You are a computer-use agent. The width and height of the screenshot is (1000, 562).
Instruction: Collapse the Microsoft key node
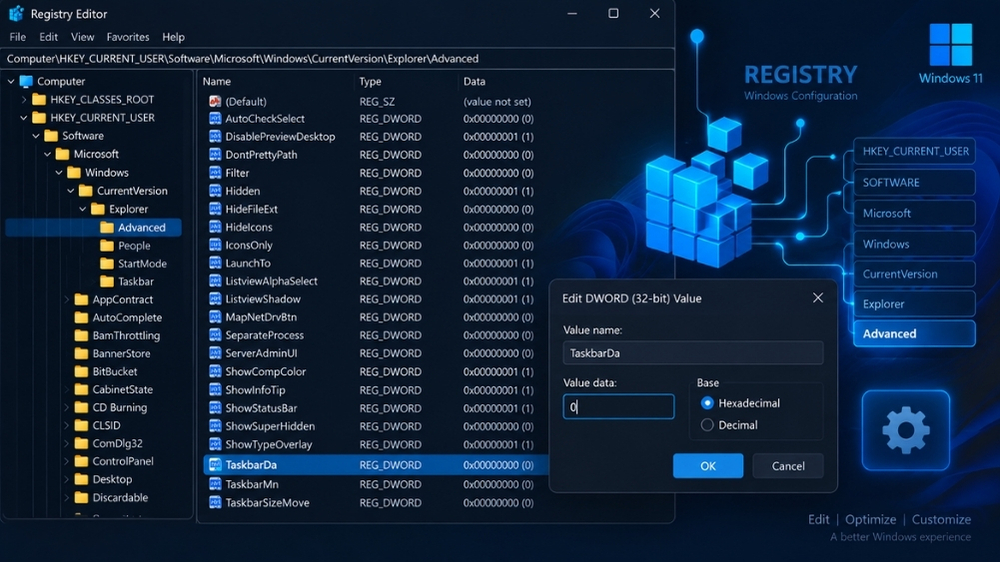tap(47, 154)
